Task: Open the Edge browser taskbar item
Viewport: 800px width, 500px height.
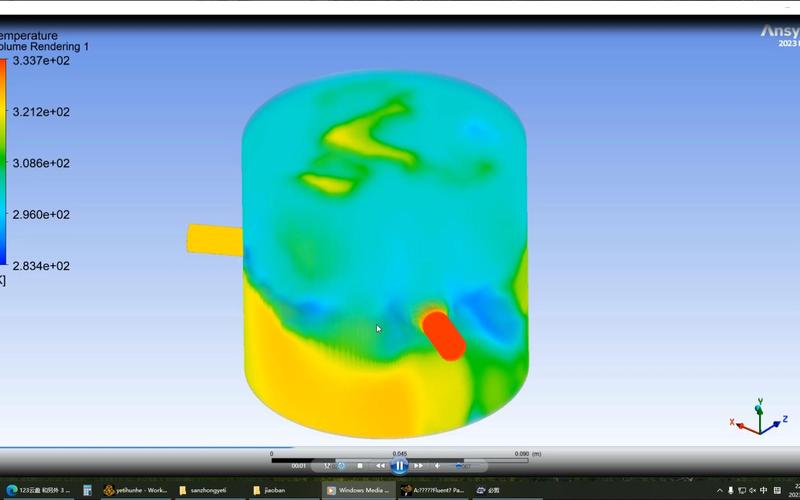Action: (x=37, y=490)
